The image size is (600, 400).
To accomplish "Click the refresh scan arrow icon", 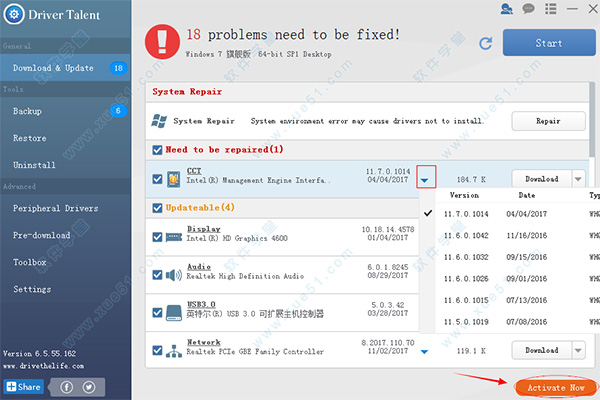I will click(x=486, y=43).
